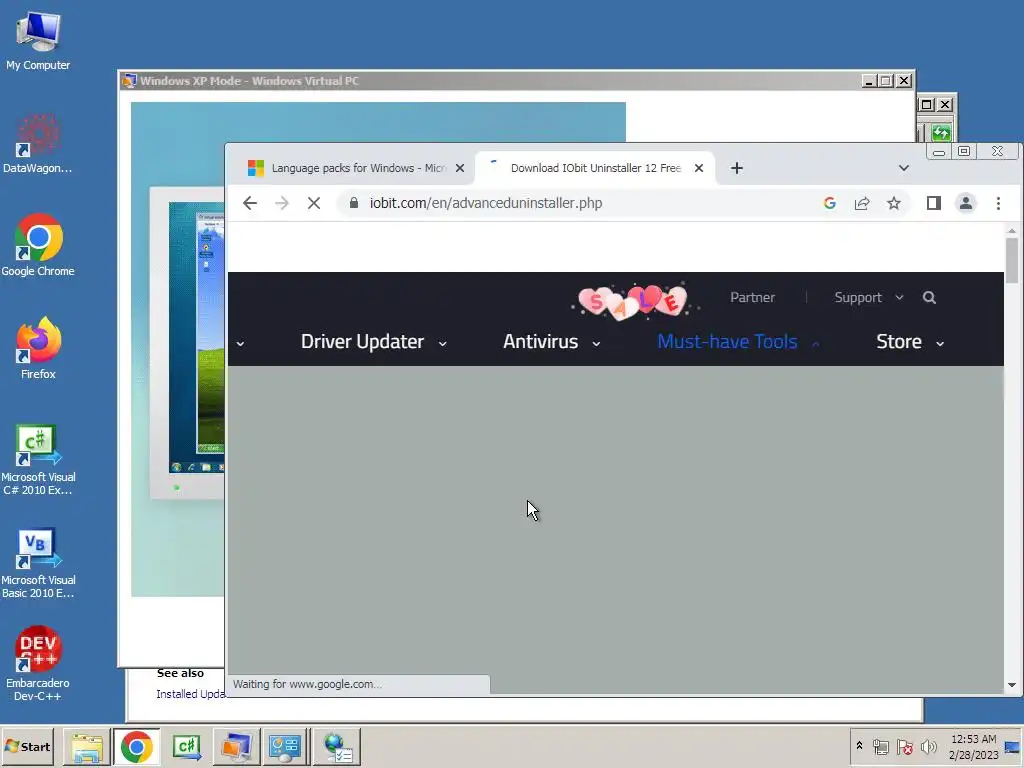This screenshot has width=1024, height=768.
Task: Open Microsoft Visual Basic 2010 Express shortcut
Action: point(38,563)
